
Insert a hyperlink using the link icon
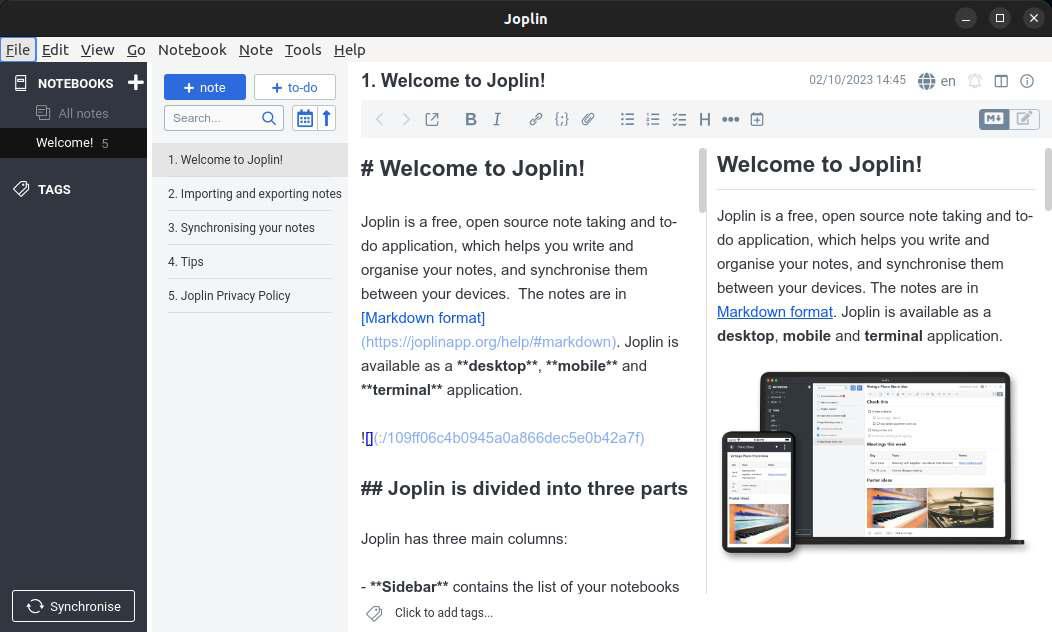(535, 119)
